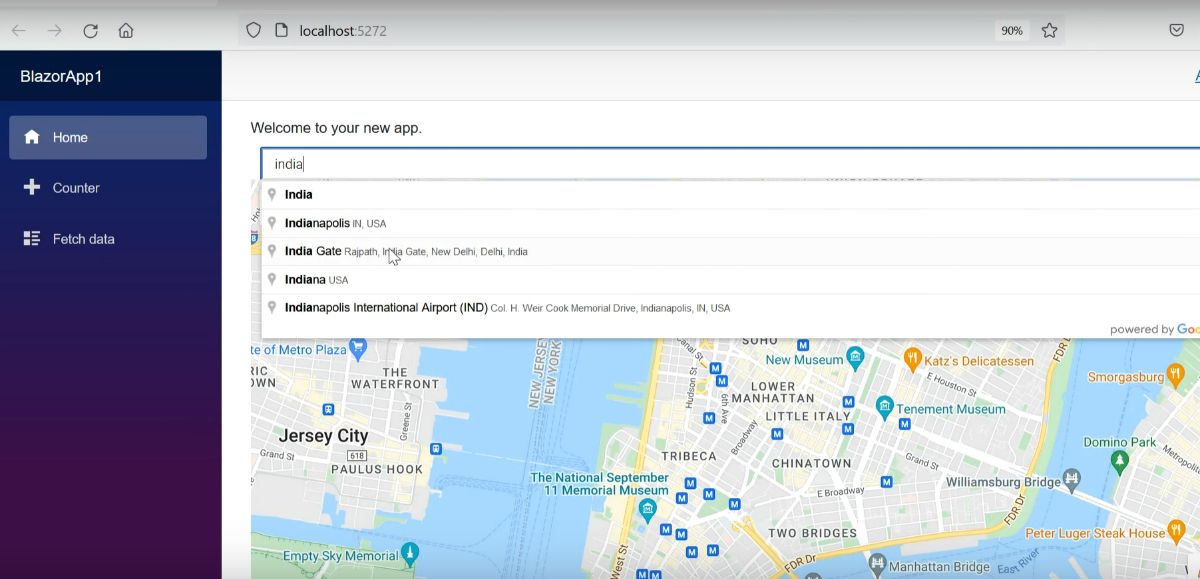Open the Fetch data page
1200x579 pixels.
click(86, 238)
